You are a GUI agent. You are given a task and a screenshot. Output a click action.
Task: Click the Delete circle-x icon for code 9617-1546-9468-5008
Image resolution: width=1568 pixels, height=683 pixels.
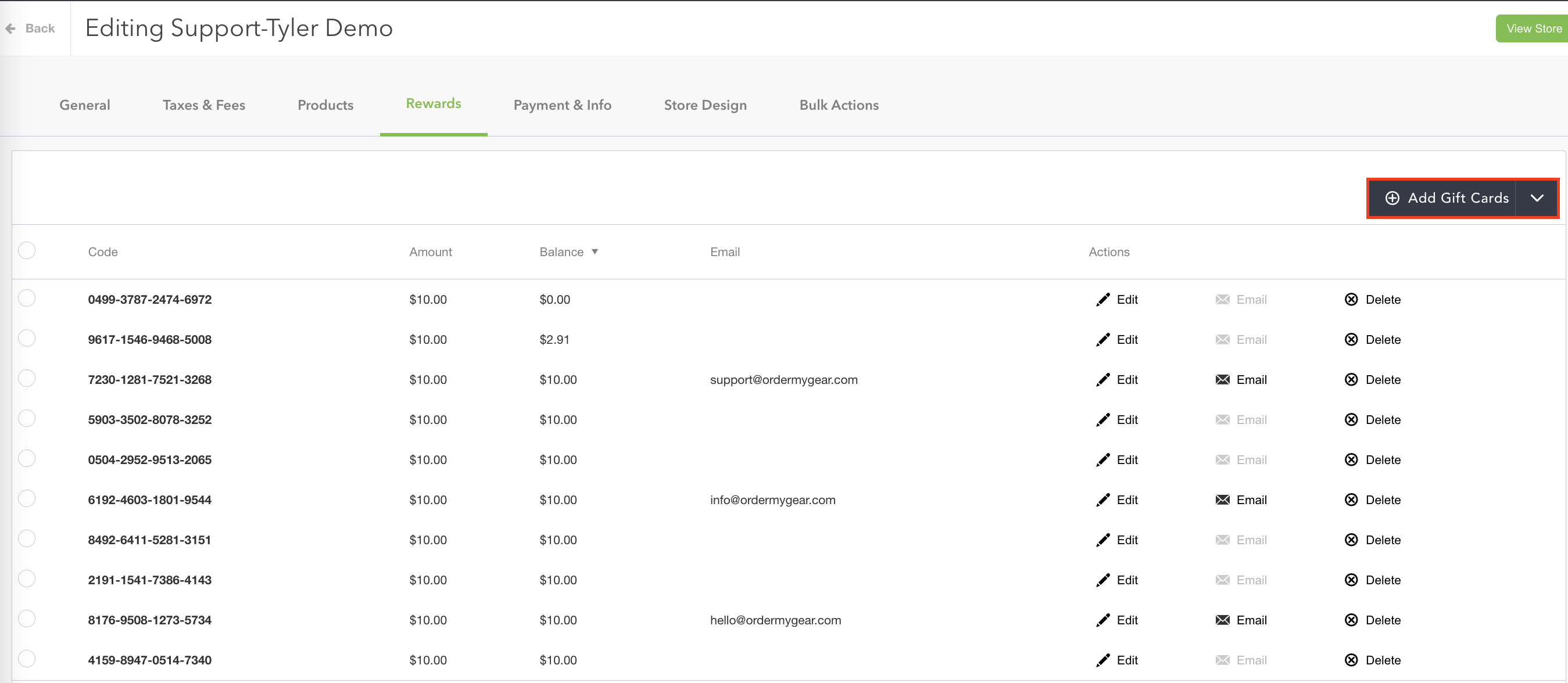coord(1351,340)
